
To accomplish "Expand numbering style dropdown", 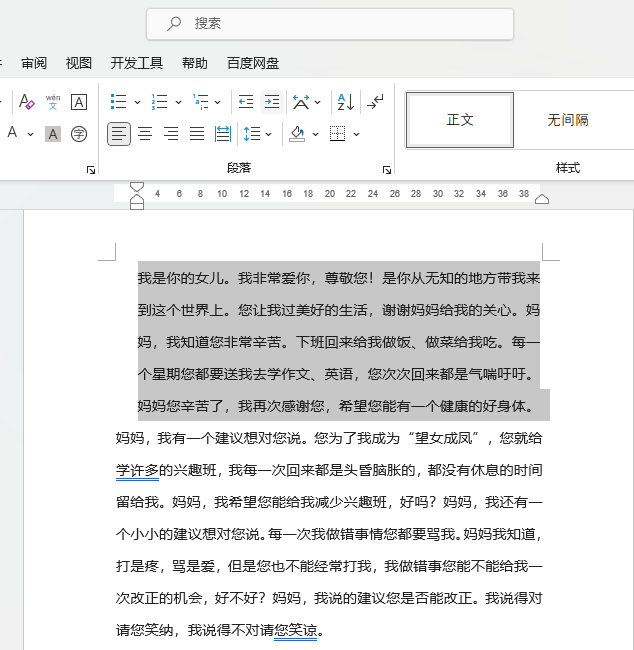I will click(178, 102).
